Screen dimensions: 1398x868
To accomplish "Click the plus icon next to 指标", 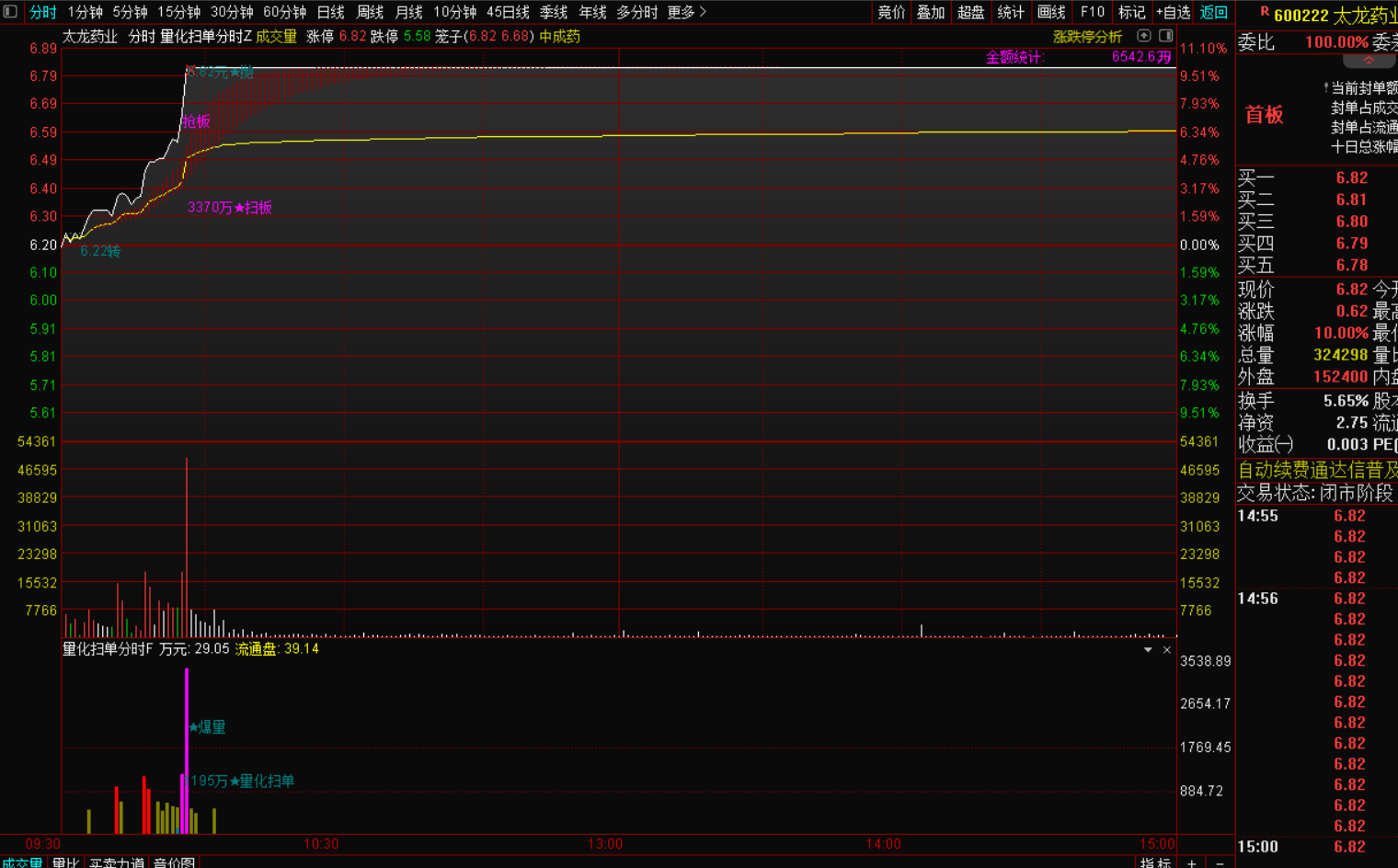I will [x=1192, y=862].
